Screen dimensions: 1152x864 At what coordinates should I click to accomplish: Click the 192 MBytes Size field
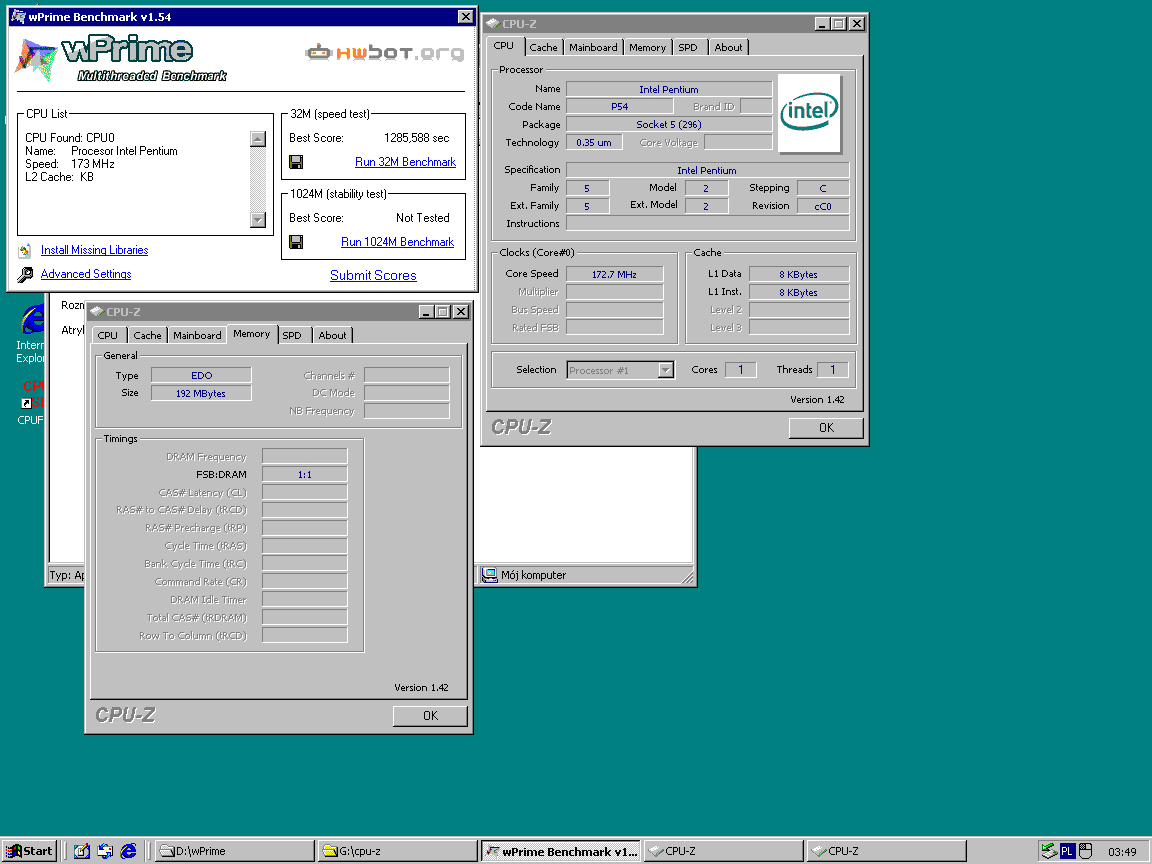(201, 393)
